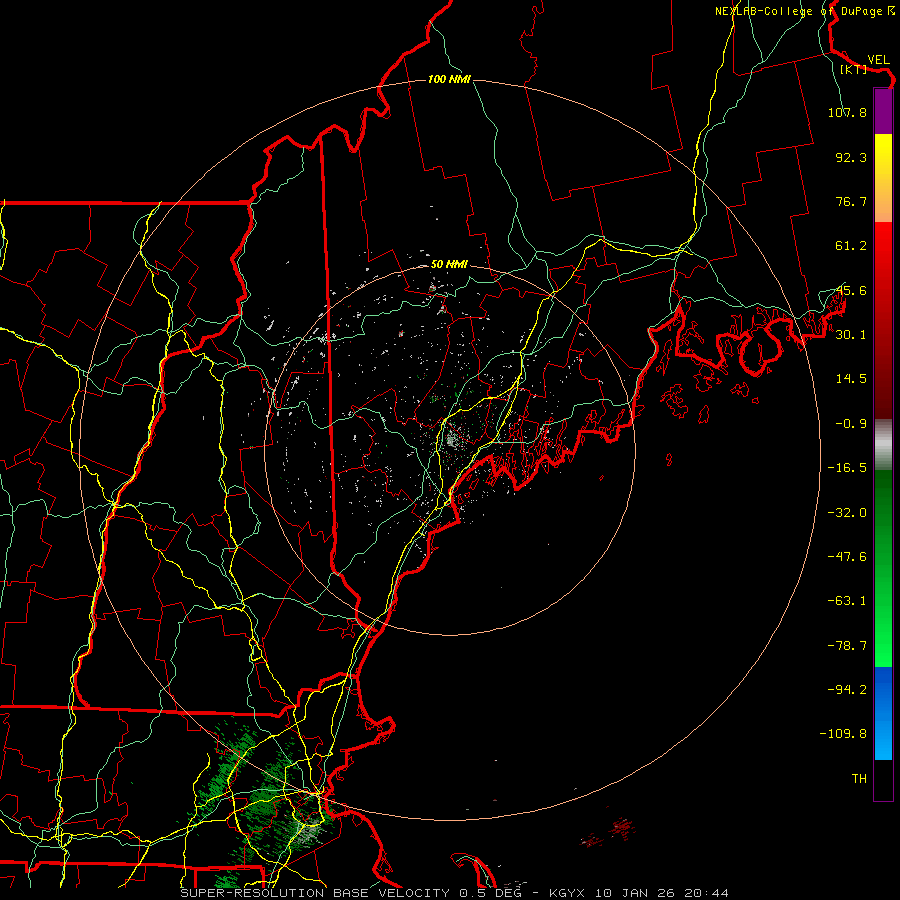Click the VEL legend title
The image size is (900, 900).
pyautogui.click(x=878, y=60)
